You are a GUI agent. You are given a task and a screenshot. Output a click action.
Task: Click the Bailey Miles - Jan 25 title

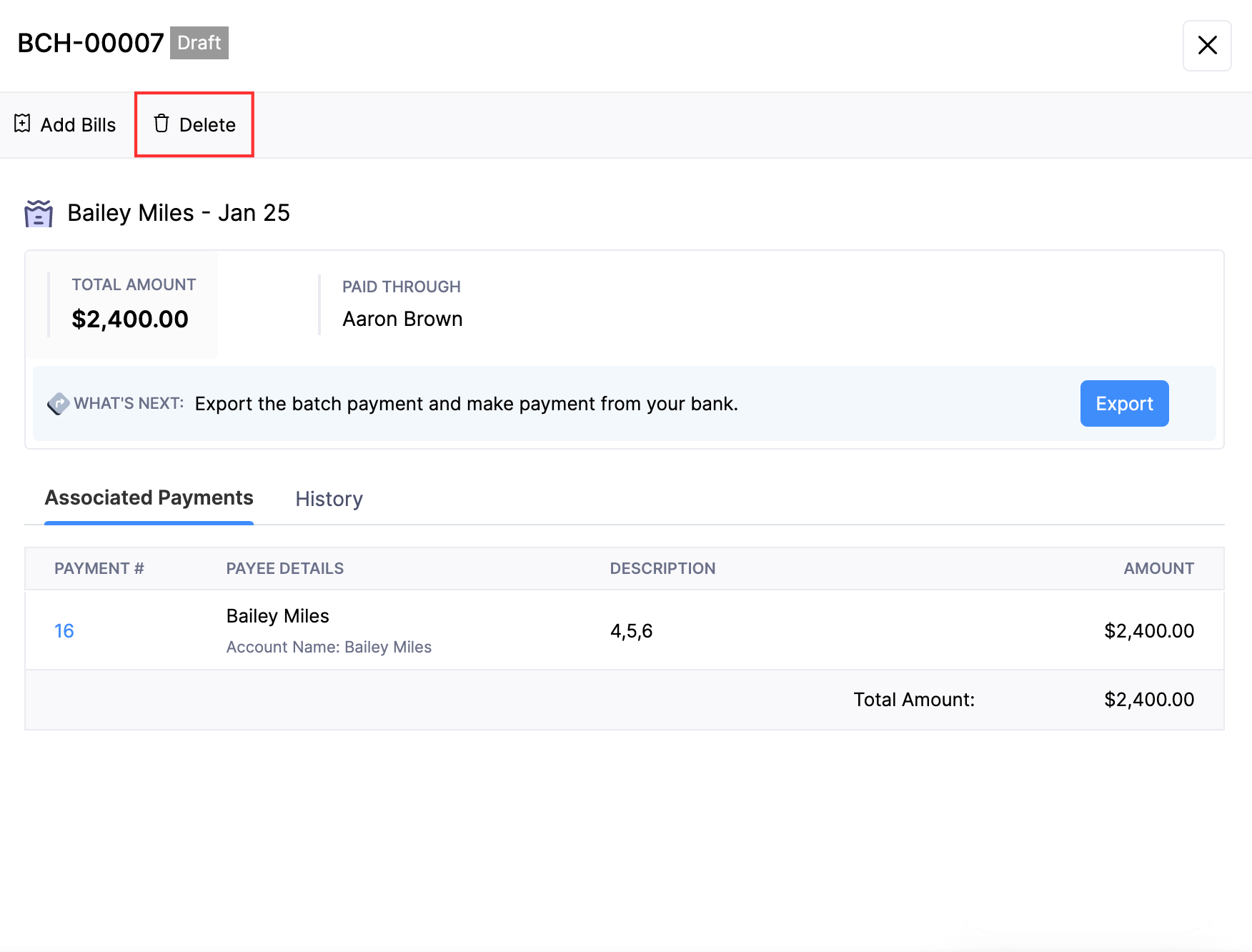[x=179, y=213]
